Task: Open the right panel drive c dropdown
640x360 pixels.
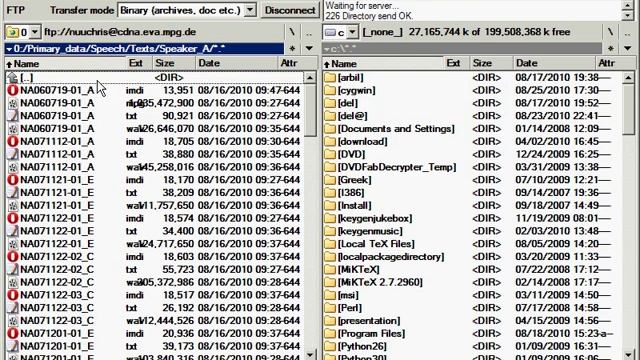Action: pyautogui.click(x=352, y=32)
